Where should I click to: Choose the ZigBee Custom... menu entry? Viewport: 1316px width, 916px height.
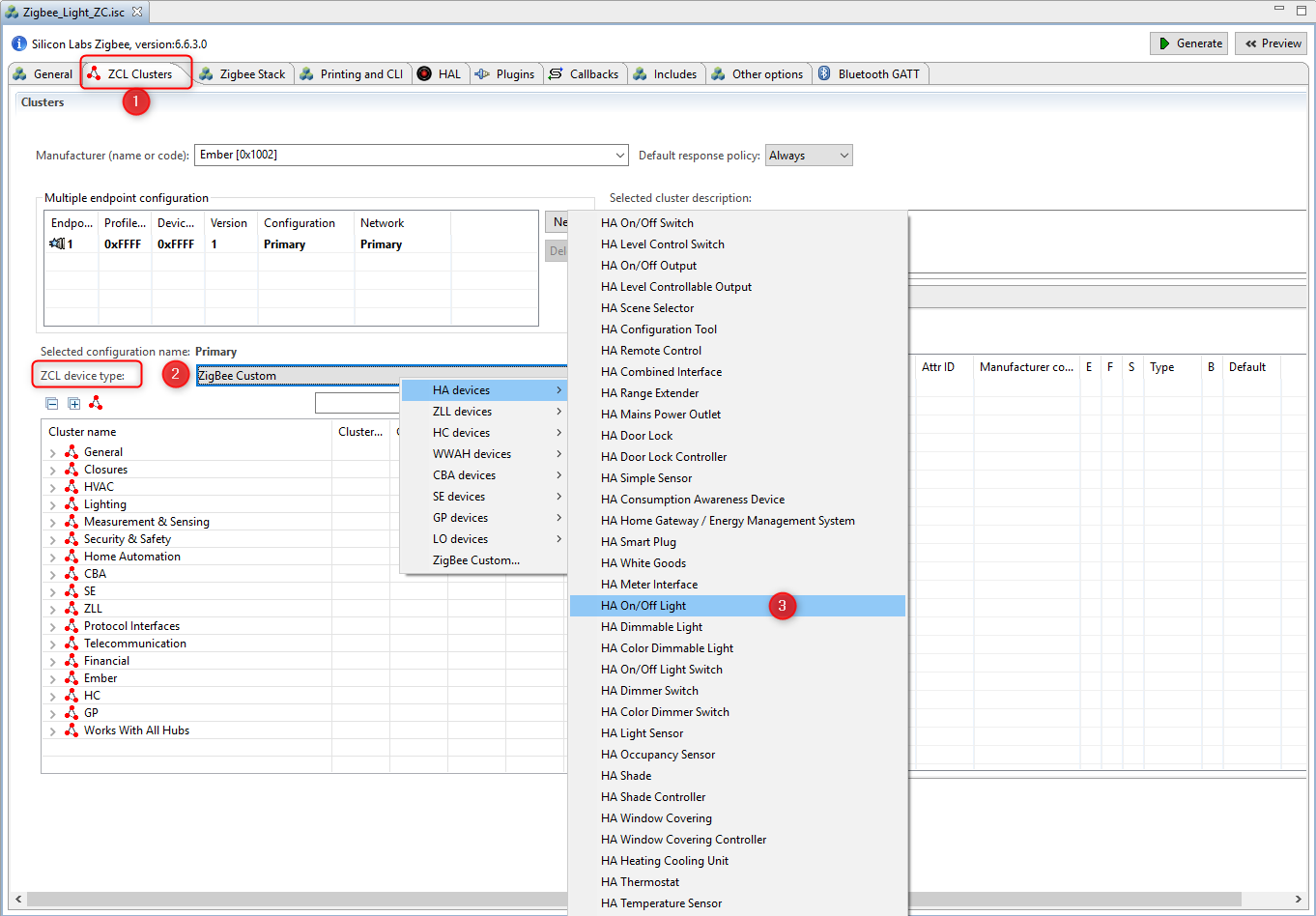[483, 560]
